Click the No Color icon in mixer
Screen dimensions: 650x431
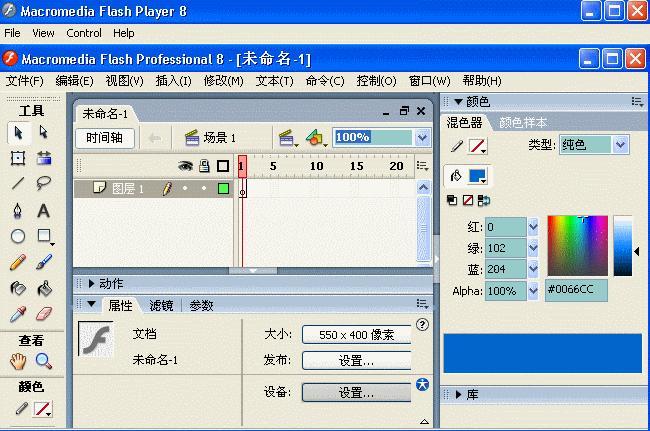pos(468,201)
